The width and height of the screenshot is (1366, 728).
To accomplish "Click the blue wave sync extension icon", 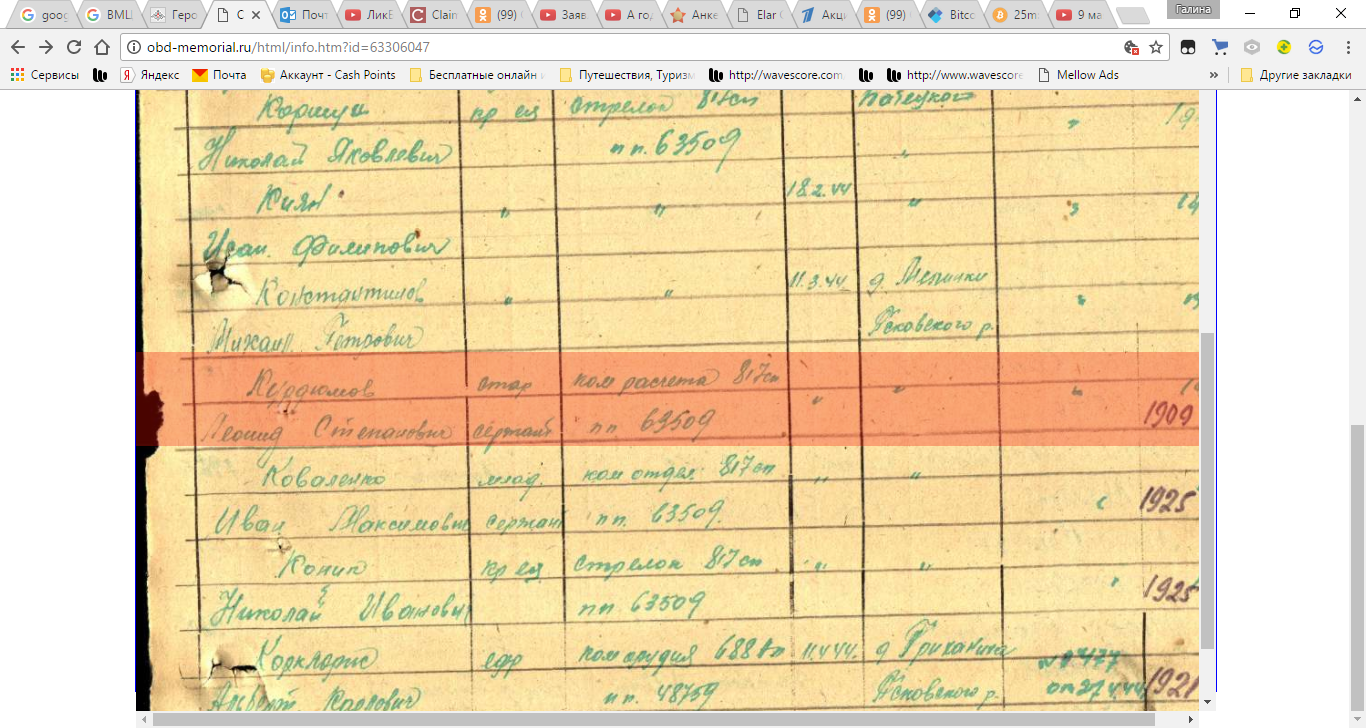I will tap(1316, 47).
